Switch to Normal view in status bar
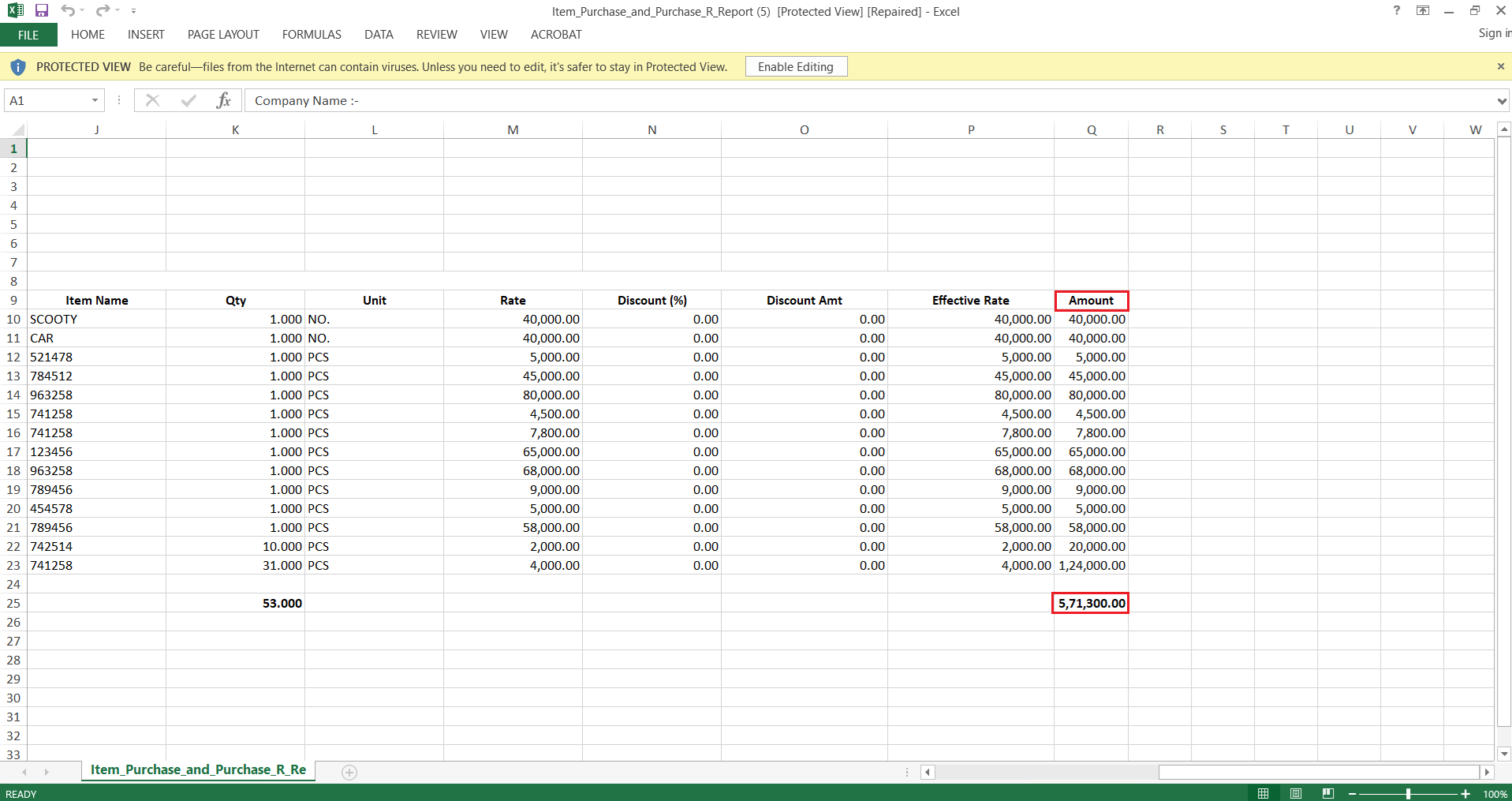Screen dimensions: 1512x801 (x=1264, y=793)
